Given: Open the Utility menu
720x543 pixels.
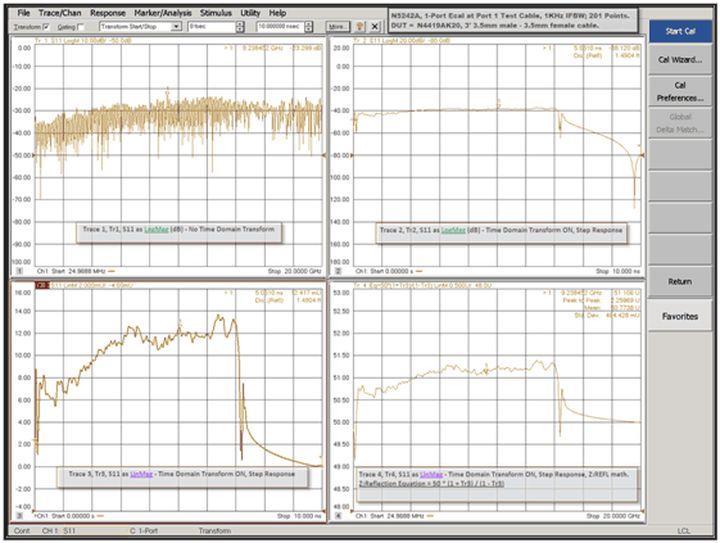Looking at the screenshot, I should click(250, 13).
